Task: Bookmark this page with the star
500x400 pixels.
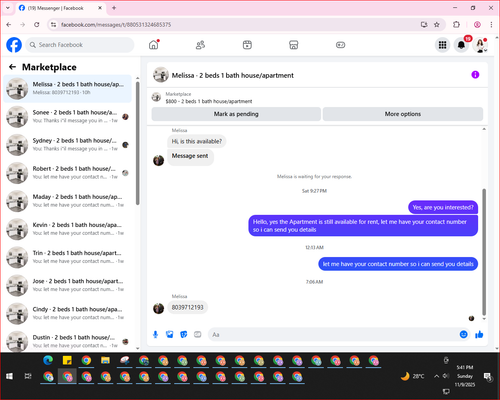Action: point(437,24)
